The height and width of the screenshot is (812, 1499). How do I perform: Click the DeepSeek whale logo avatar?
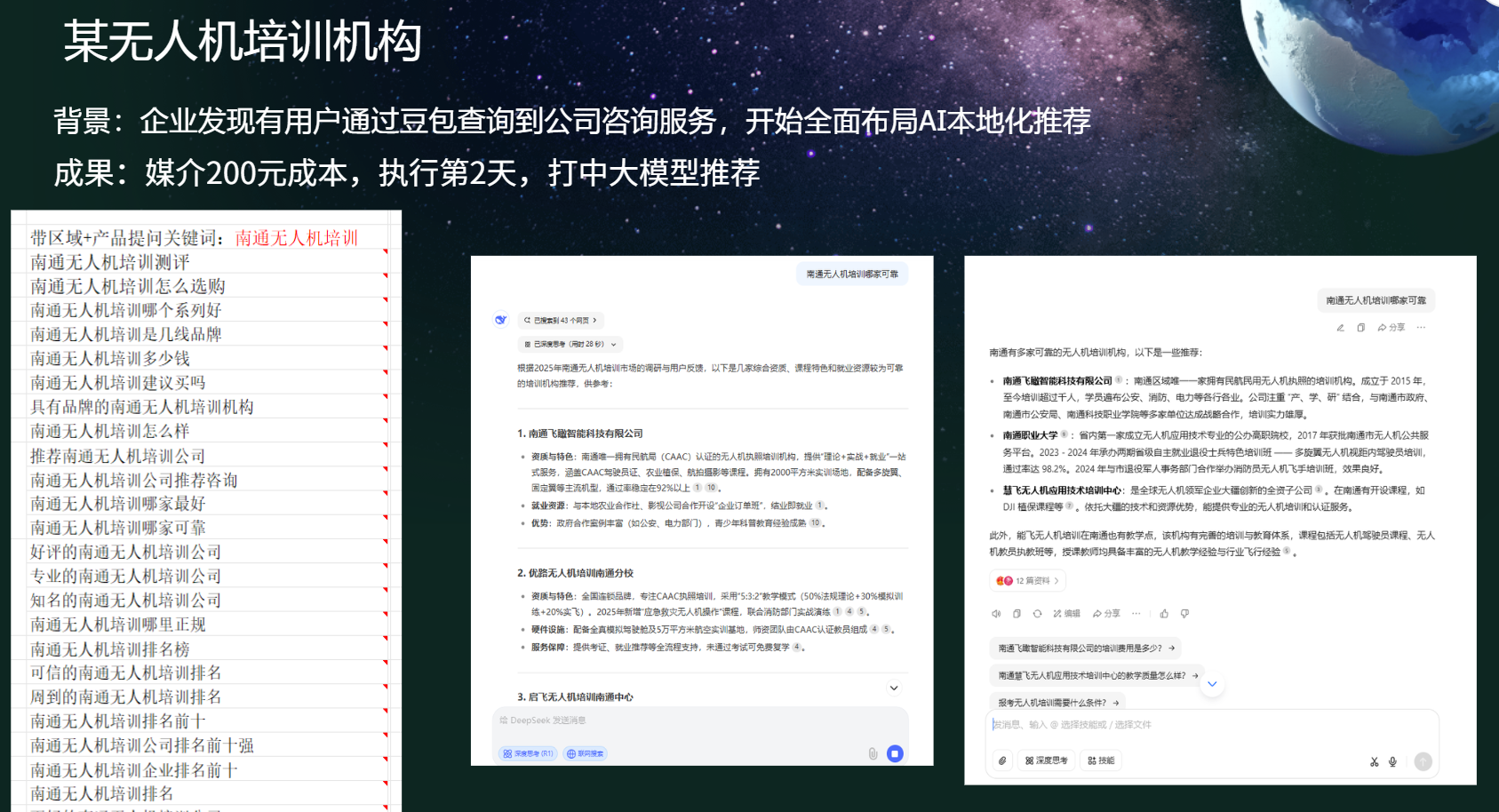tap(501, 320)
